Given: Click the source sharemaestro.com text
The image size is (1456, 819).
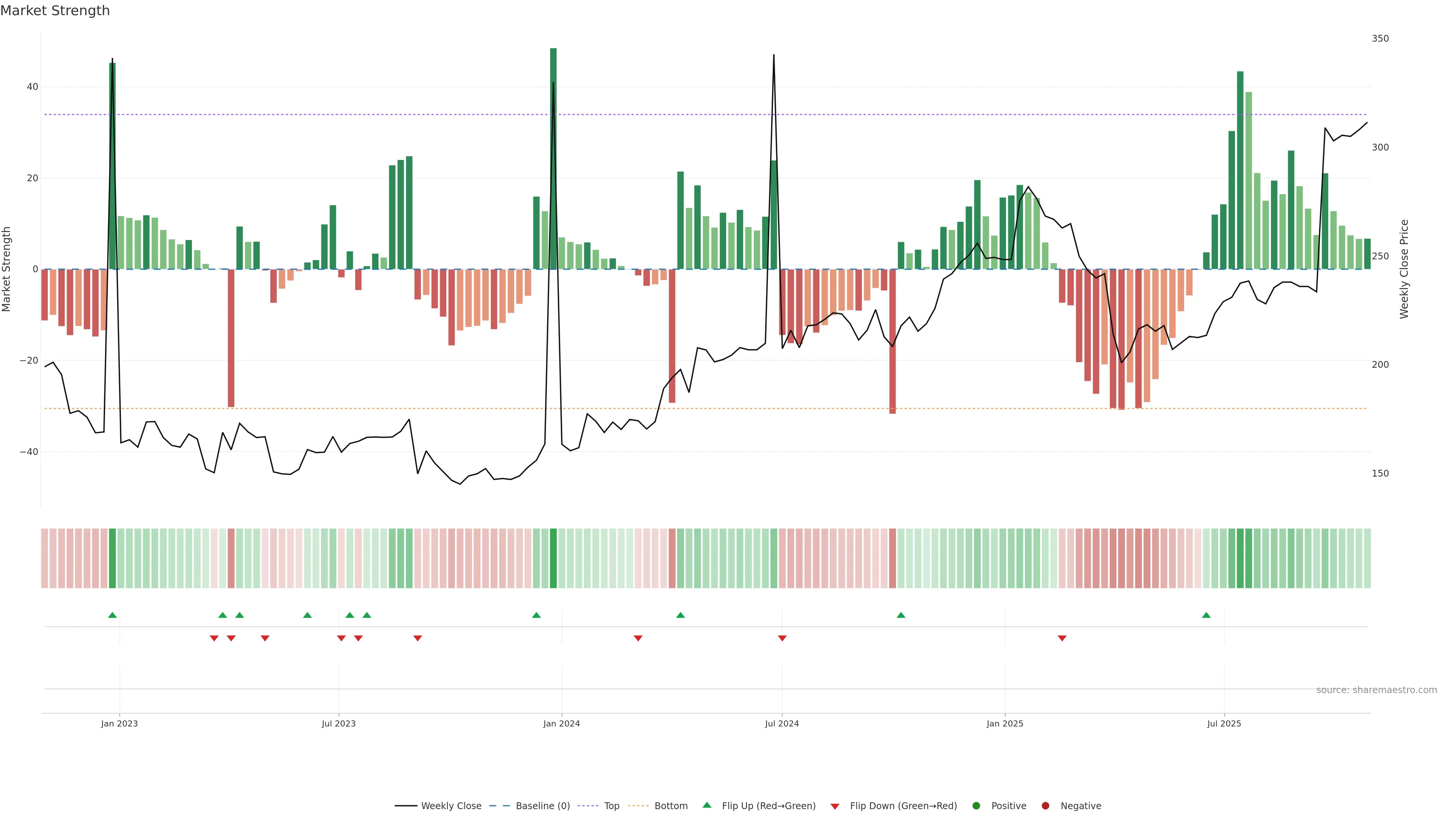Looking at the screenshot, I should tap(1376, 690).
